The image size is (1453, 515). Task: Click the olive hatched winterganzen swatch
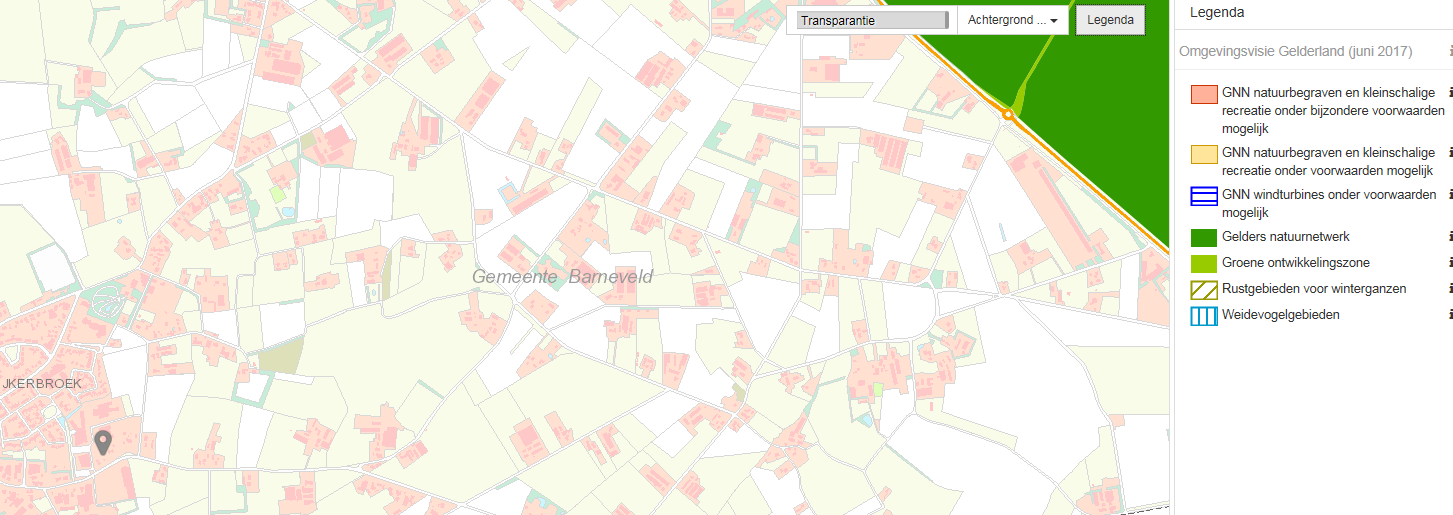[1204, 290]
